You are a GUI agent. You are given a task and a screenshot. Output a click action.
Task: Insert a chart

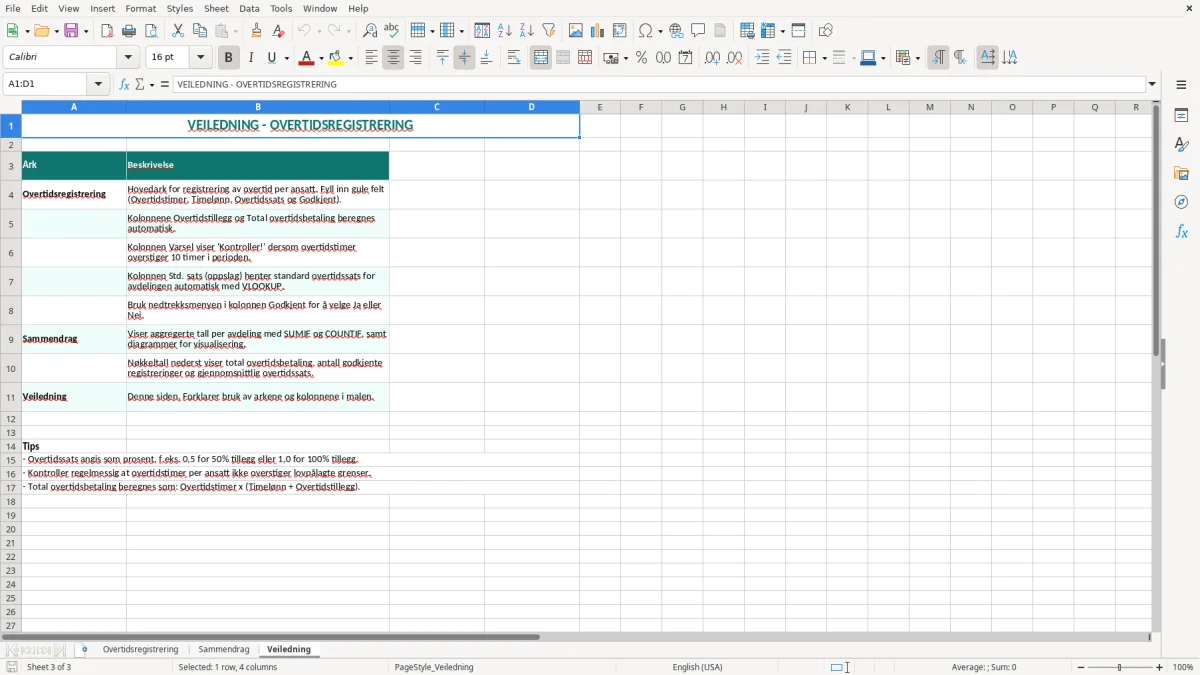tap(598, 31)
